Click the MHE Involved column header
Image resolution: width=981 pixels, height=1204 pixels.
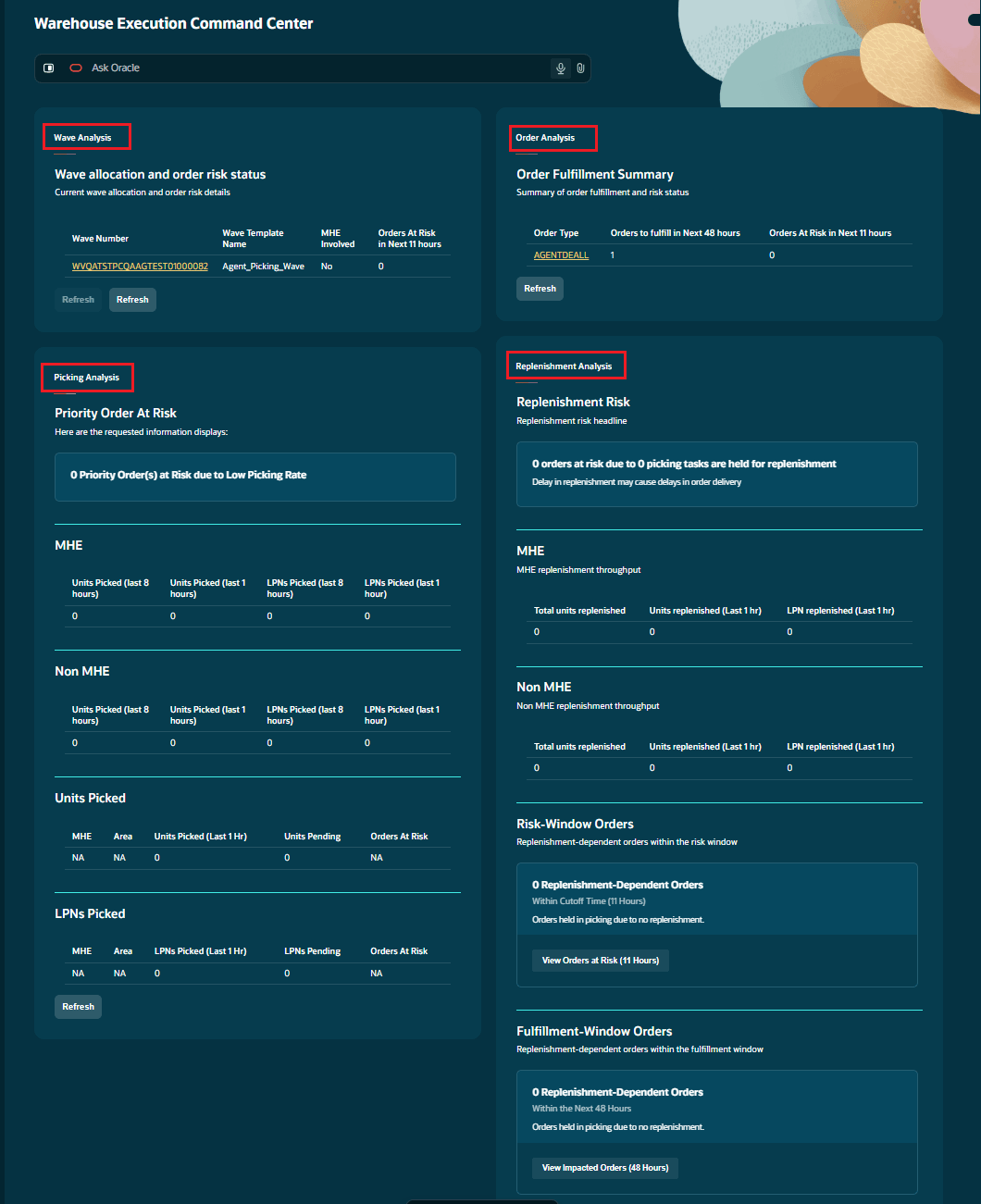click(x=338, y=239)
